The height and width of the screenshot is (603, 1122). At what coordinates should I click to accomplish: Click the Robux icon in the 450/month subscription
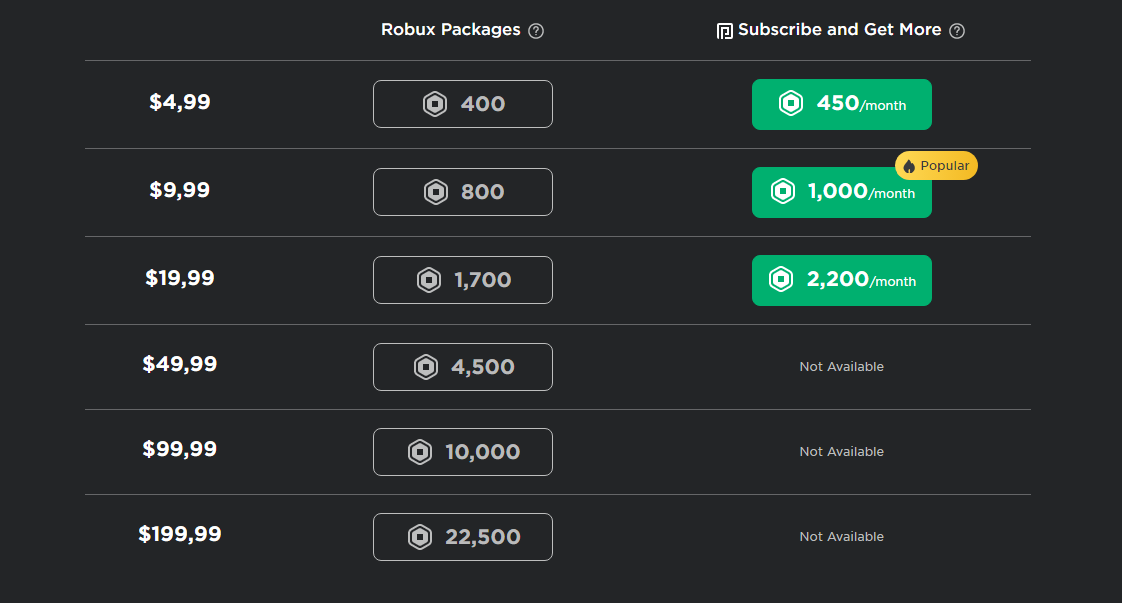pos(791,103)
